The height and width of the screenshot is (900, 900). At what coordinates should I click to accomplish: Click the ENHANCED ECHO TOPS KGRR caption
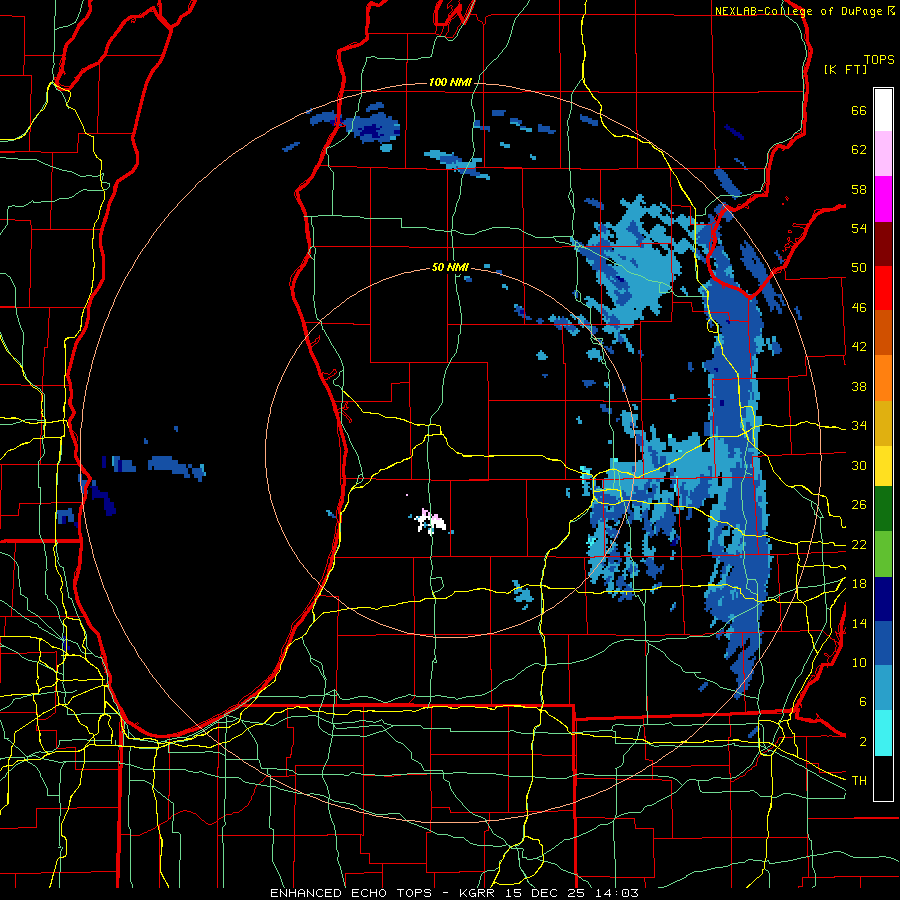click(x=454, y=893)
